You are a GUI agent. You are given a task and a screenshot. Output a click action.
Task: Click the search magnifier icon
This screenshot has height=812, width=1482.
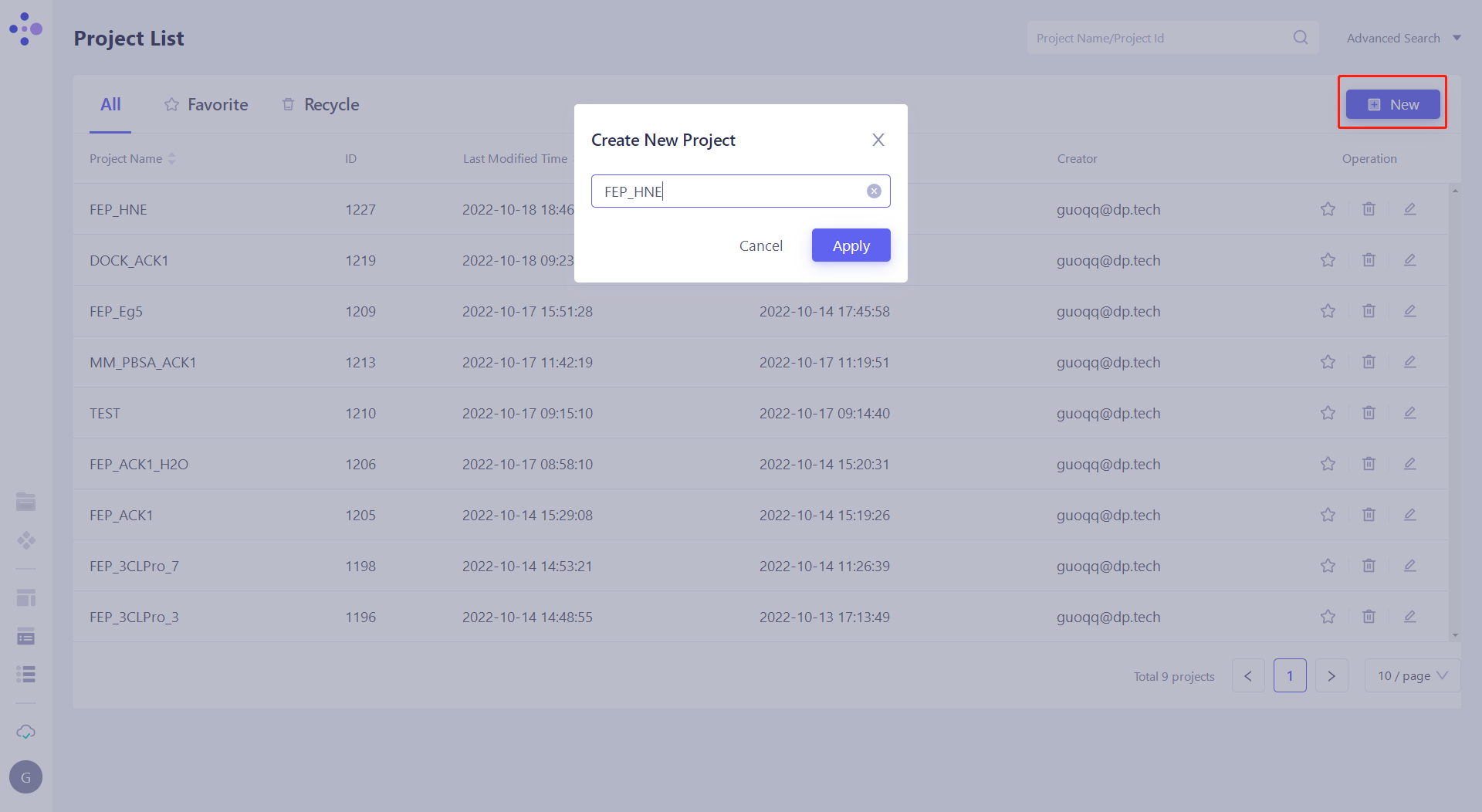point(1301,37)
